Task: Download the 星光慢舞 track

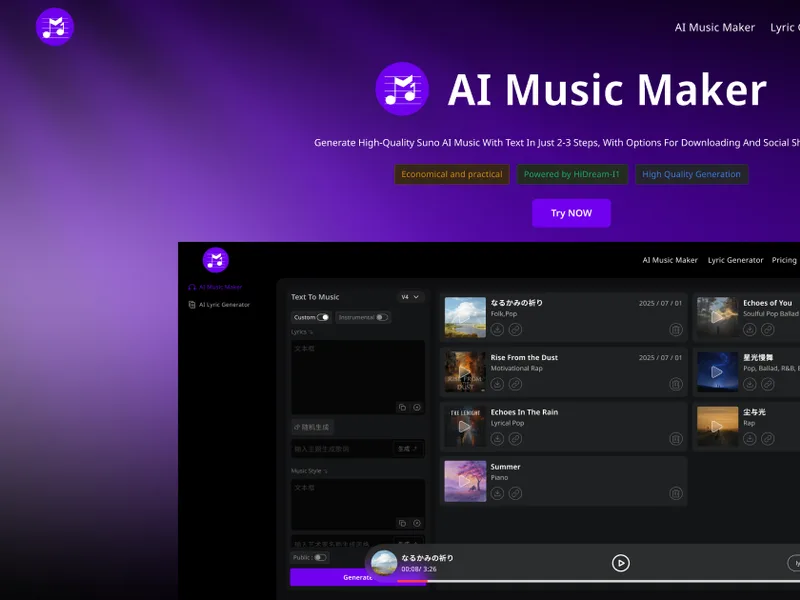Action: tap(749, 384)
